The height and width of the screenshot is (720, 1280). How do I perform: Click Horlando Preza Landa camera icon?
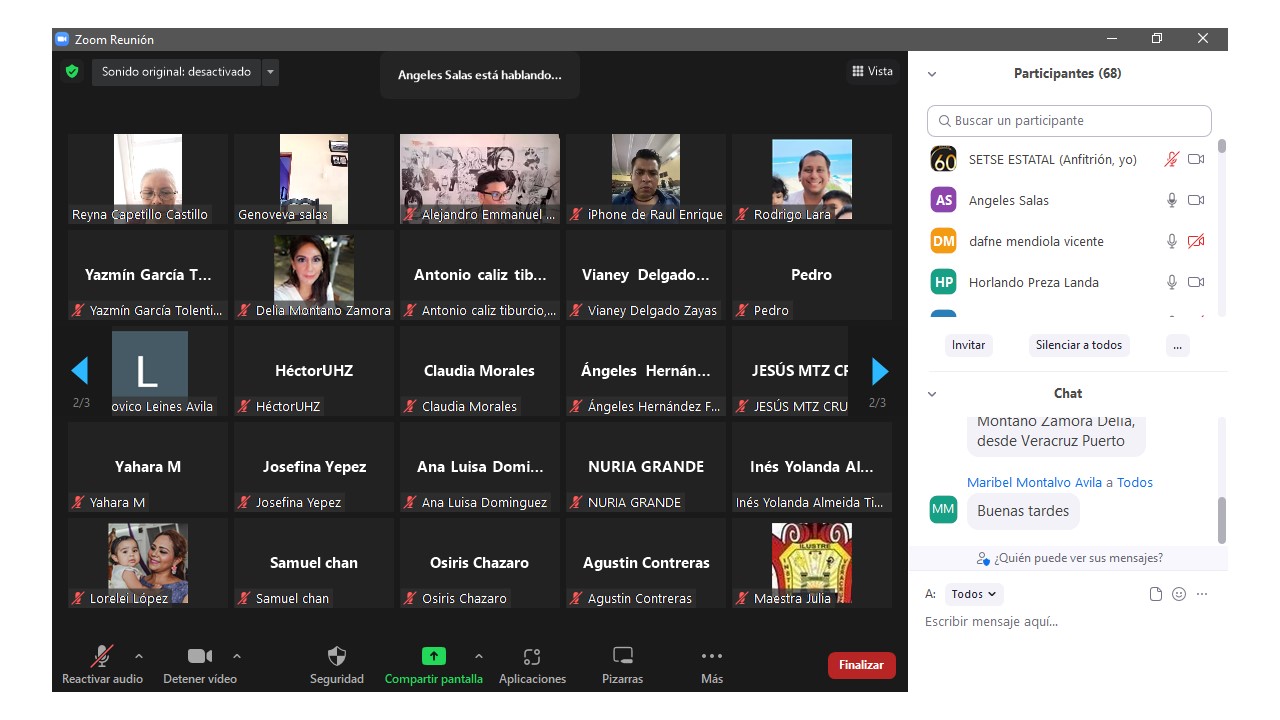coord(1196,282)
